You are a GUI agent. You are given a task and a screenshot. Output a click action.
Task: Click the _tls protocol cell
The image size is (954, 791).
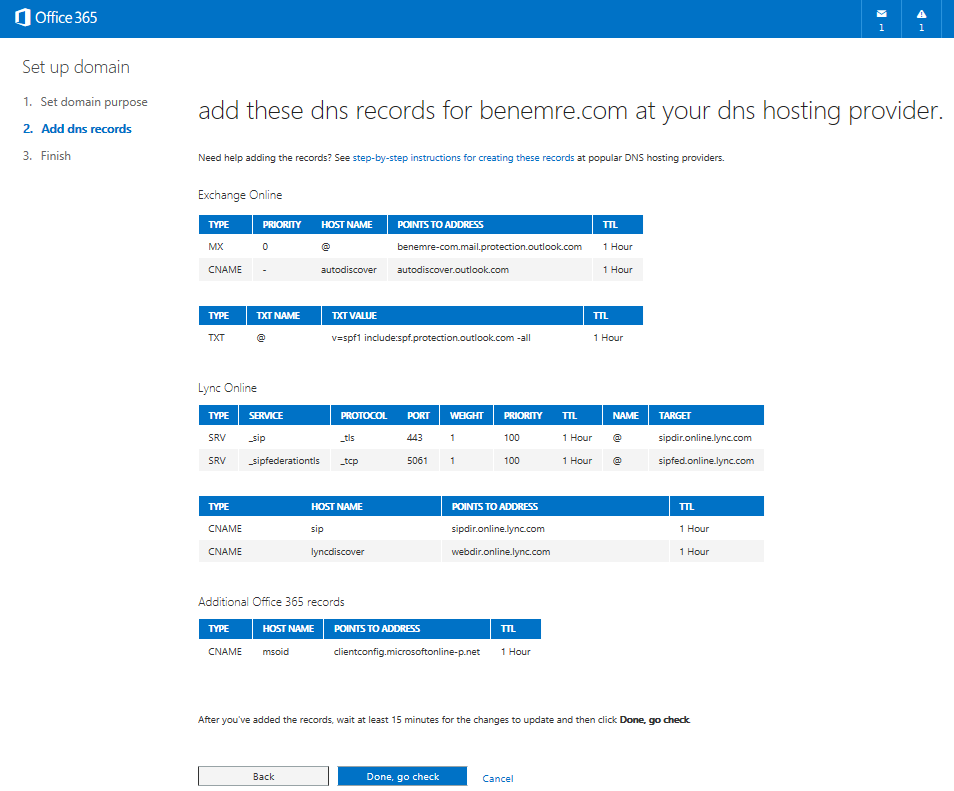tap(347, 438)
